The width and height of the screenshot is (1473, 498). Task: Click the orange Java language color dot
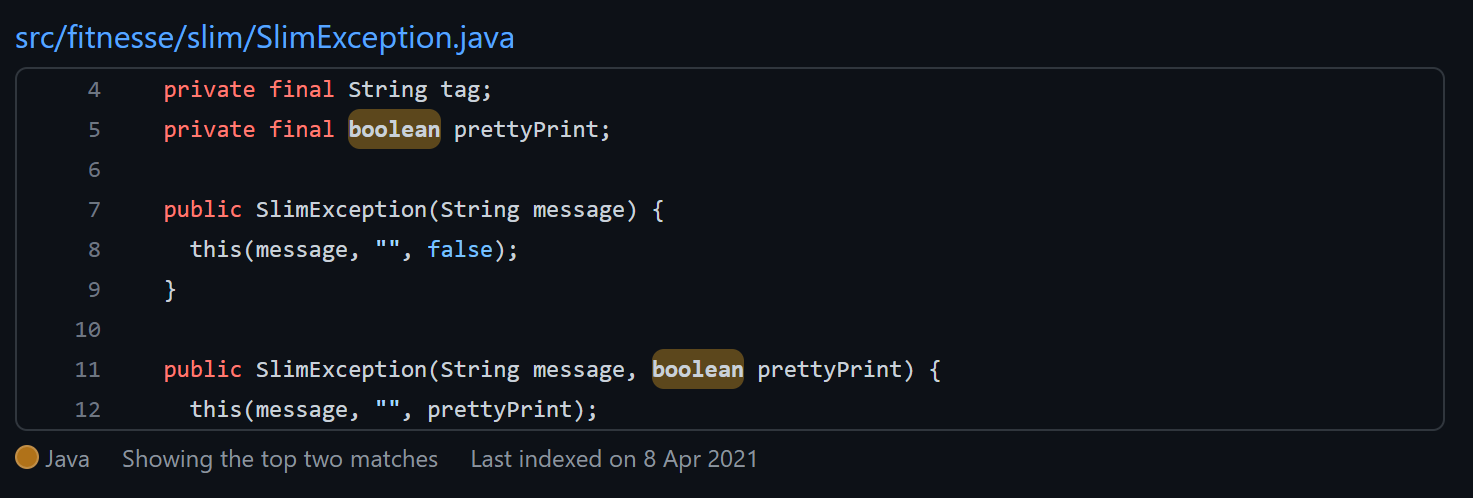pos(27,458)
